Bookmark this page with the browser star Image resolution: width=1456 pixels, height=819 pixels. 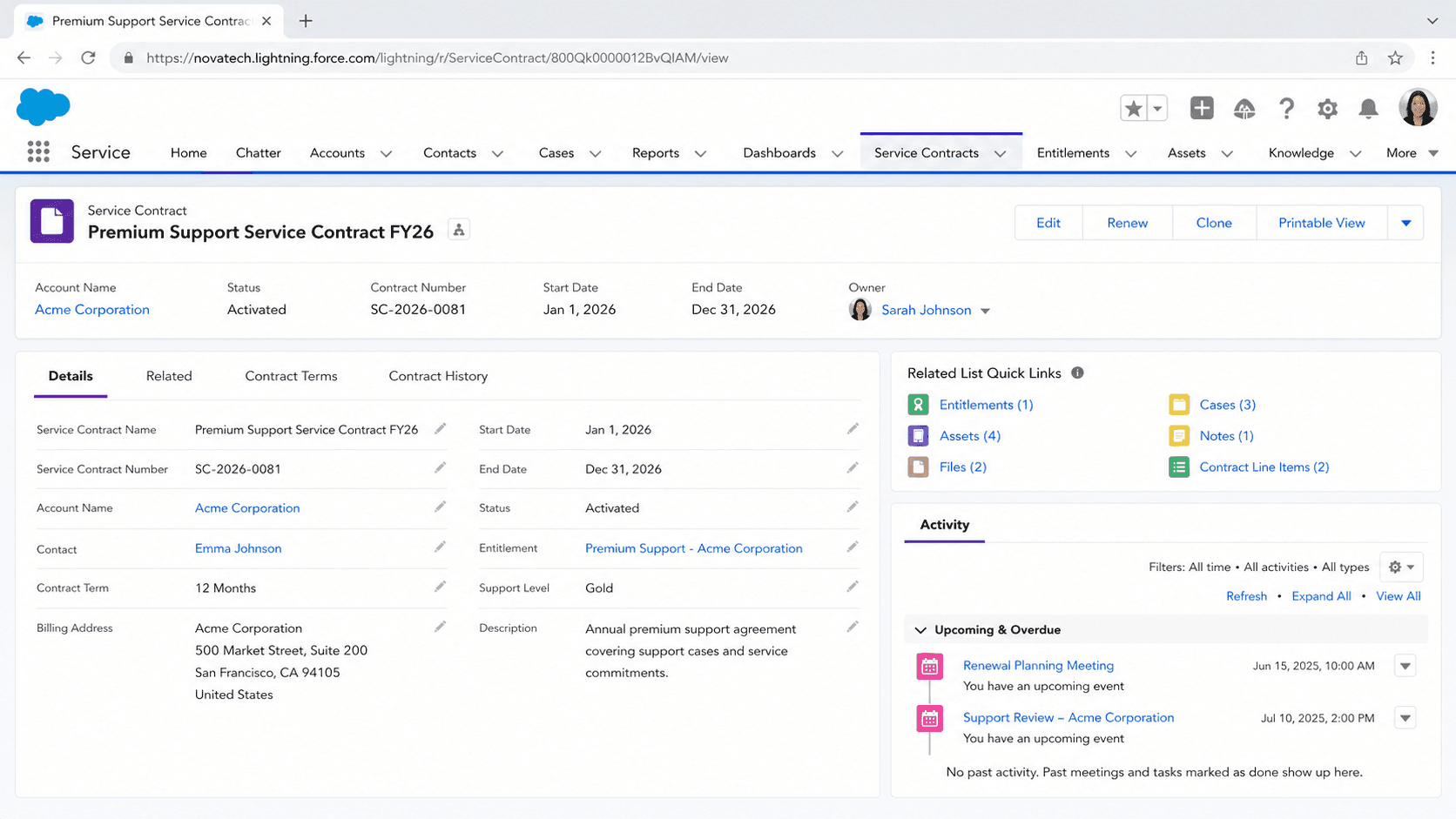coord(1395,57)
